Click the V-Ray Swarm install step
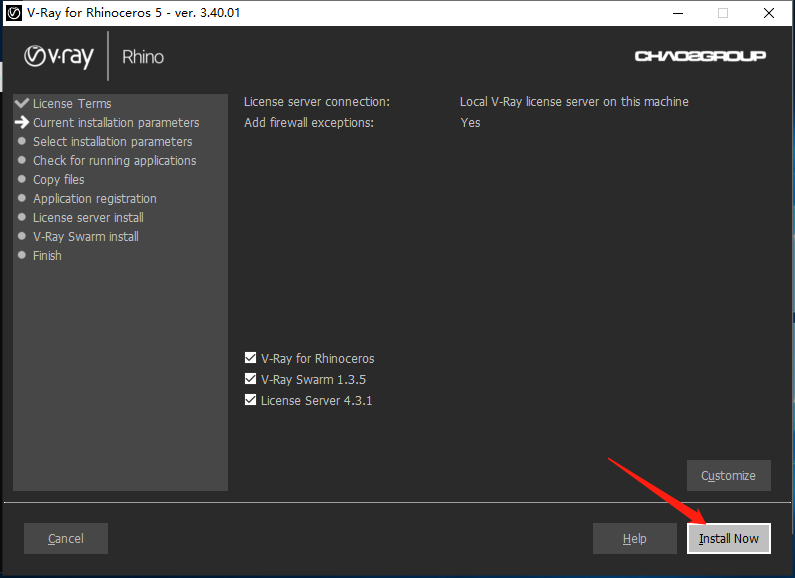This screenshot has width=795, height=578. coord(86,237)
